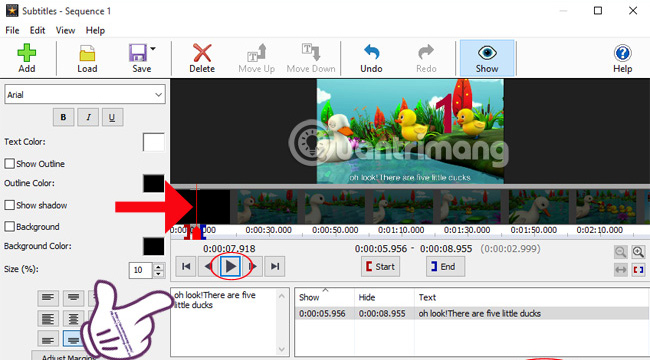Select 'oh look!There are five little ducks' row text
The height and width of the screenshot is (360, 650).
click(480, 314)
